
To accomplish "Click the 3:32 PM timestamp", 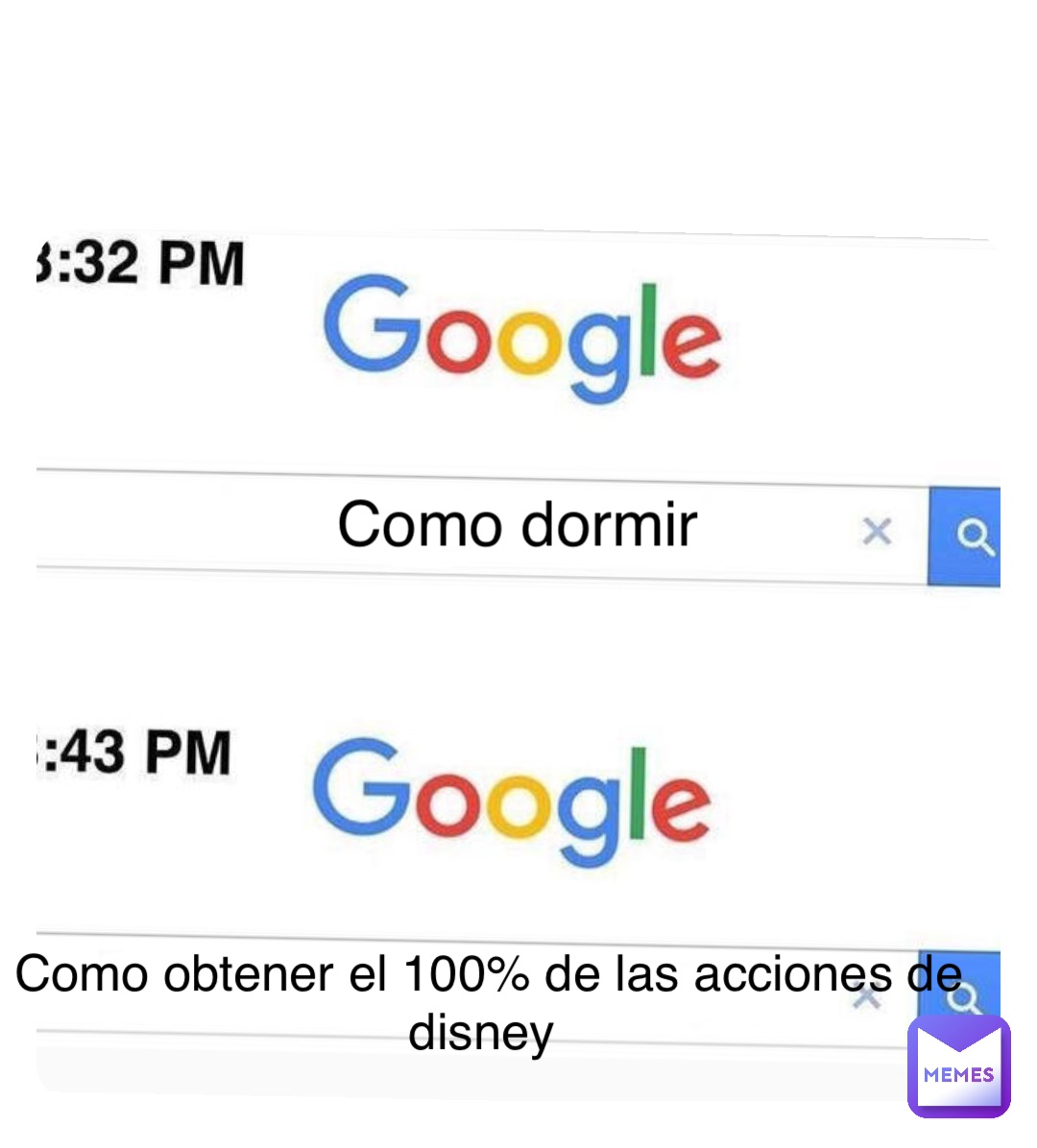I will [139, 264].
